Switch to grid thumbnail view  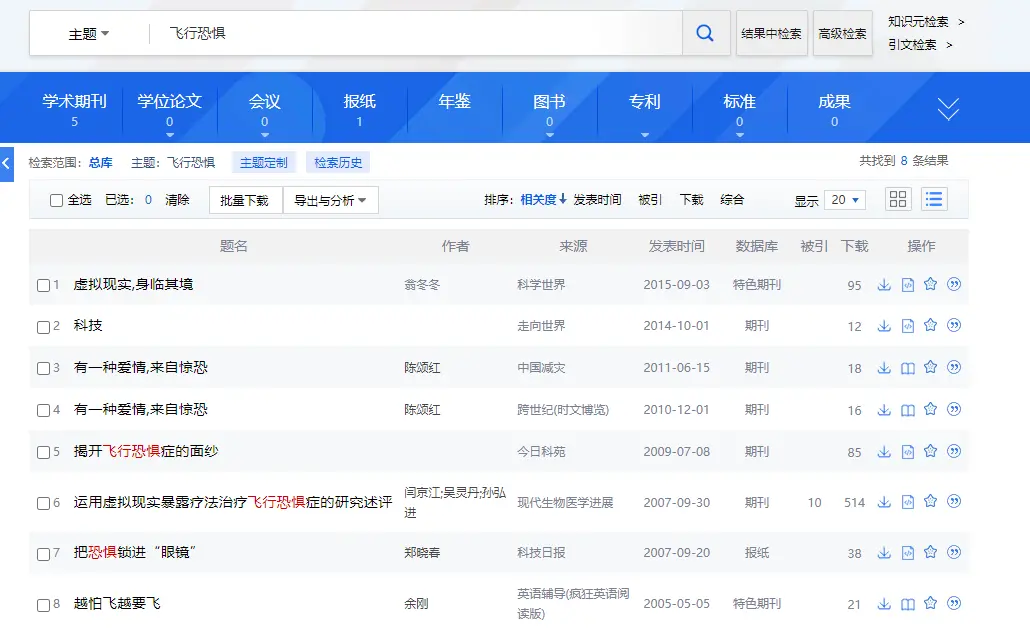898,199
